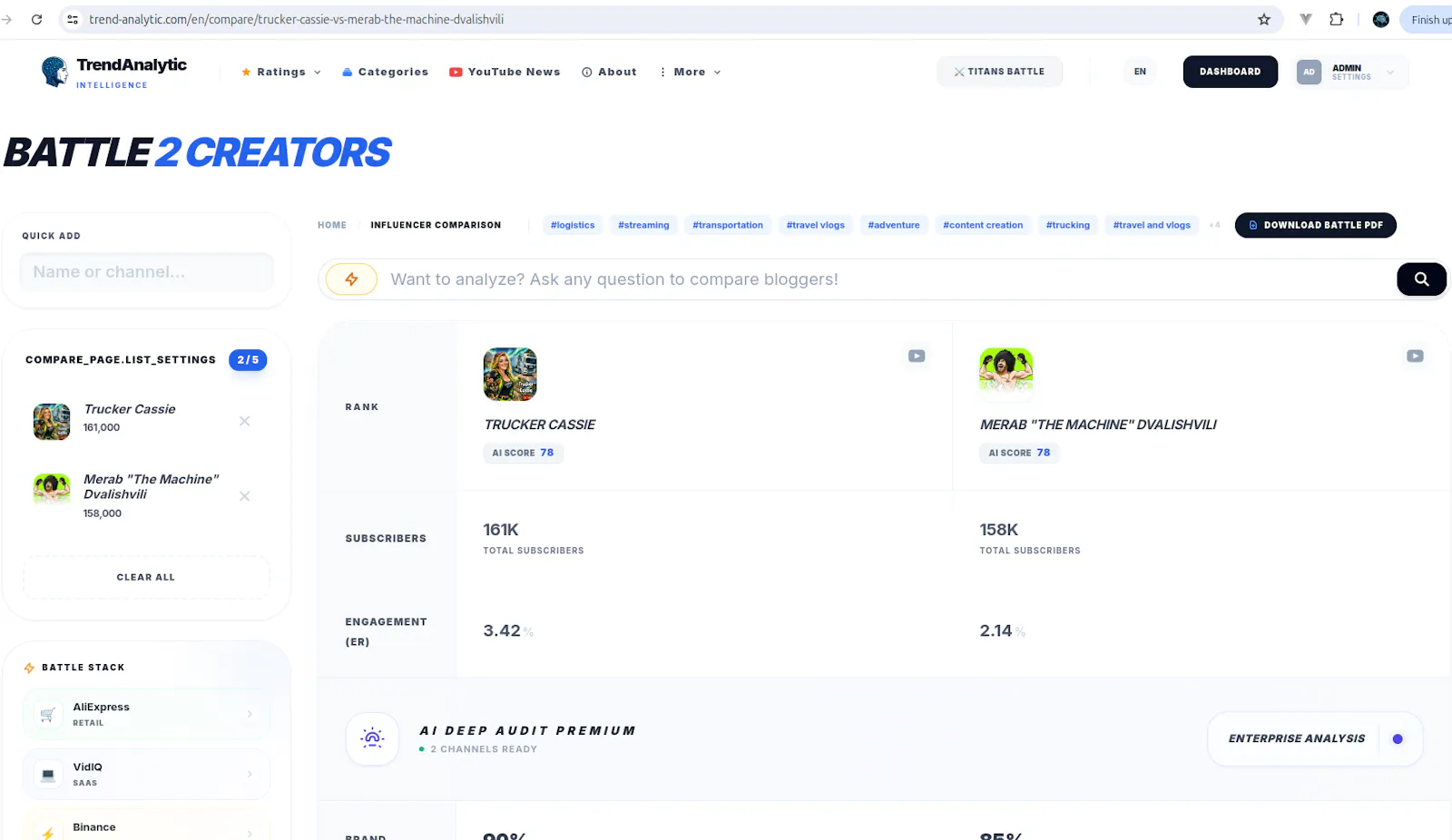
Task: Go to Home breadcrumb link
Action: [332, 225]
